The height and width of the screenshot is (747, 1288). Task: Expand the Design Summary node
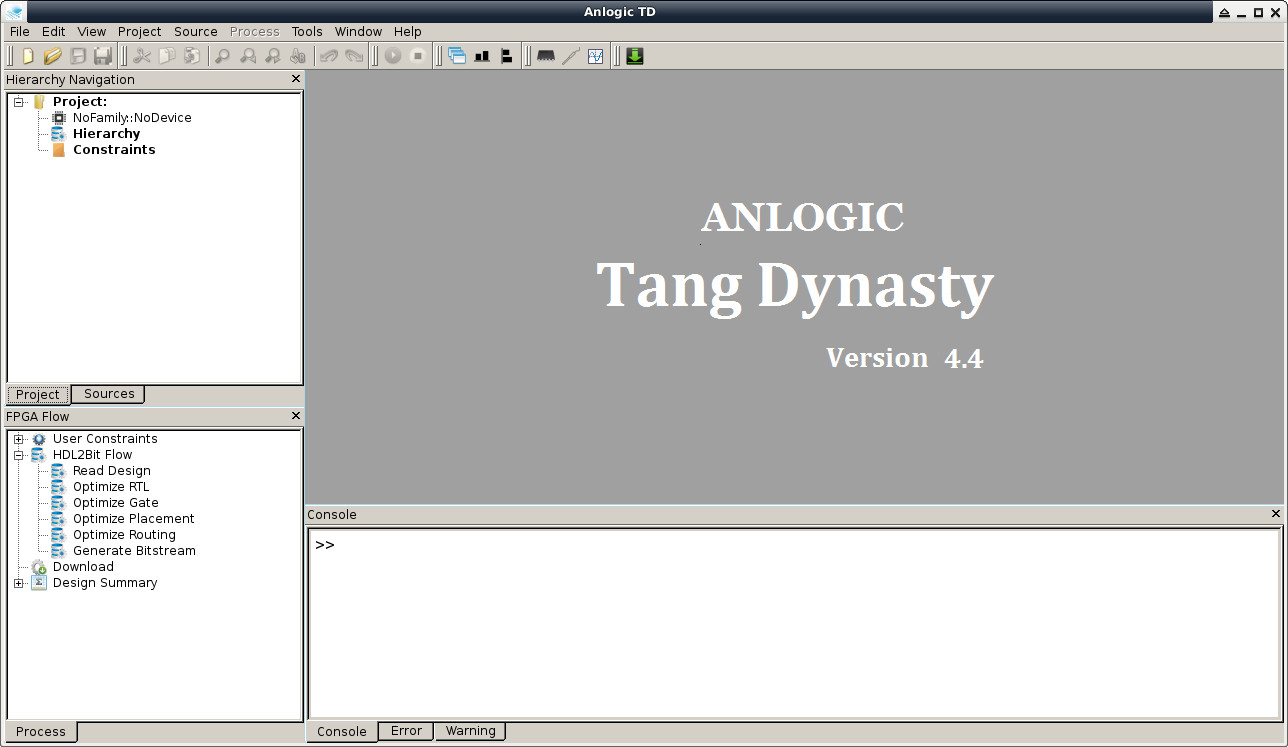click(x=19, y=583)
